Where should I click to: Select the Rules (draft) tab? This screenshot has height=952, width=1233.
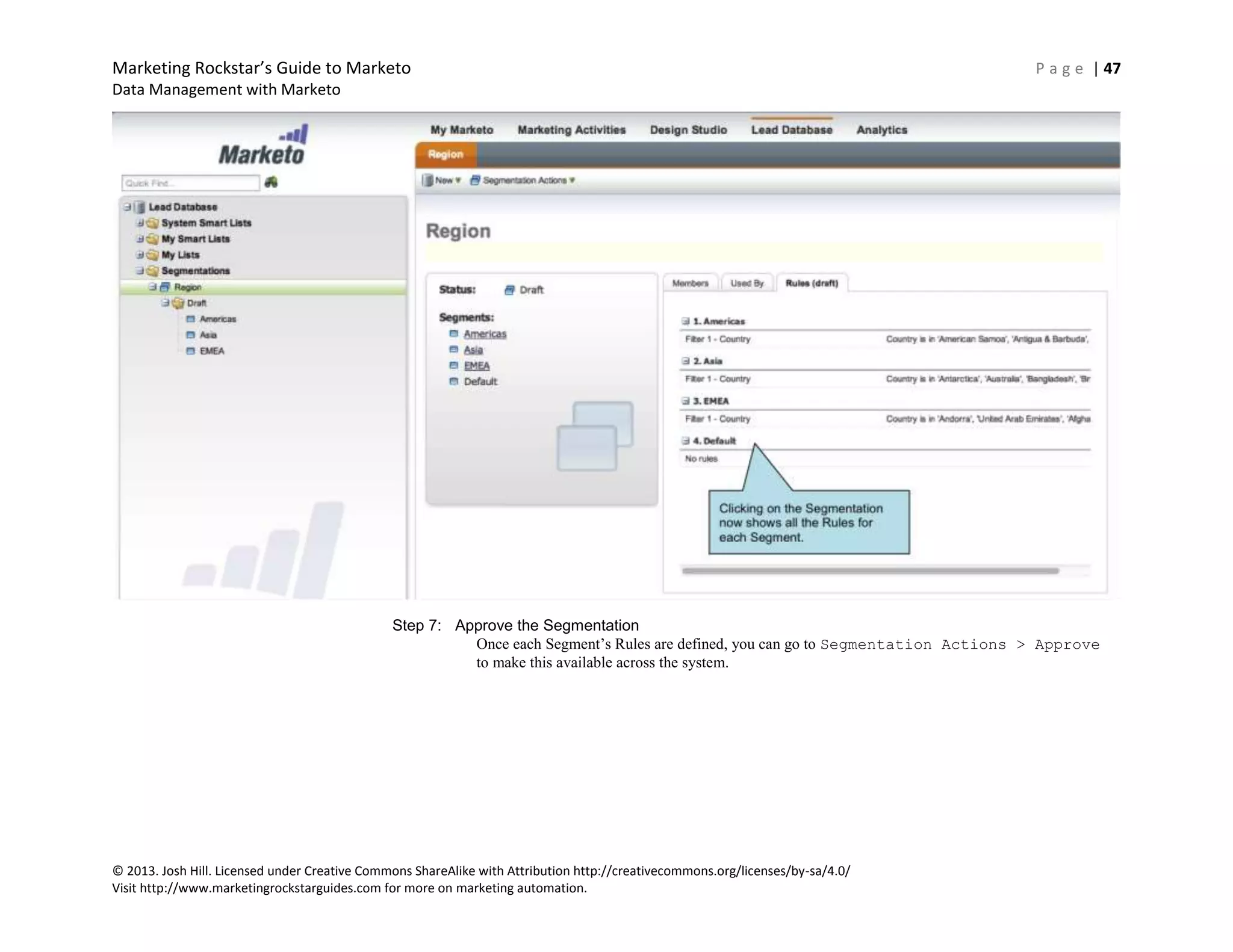(812, 283)
